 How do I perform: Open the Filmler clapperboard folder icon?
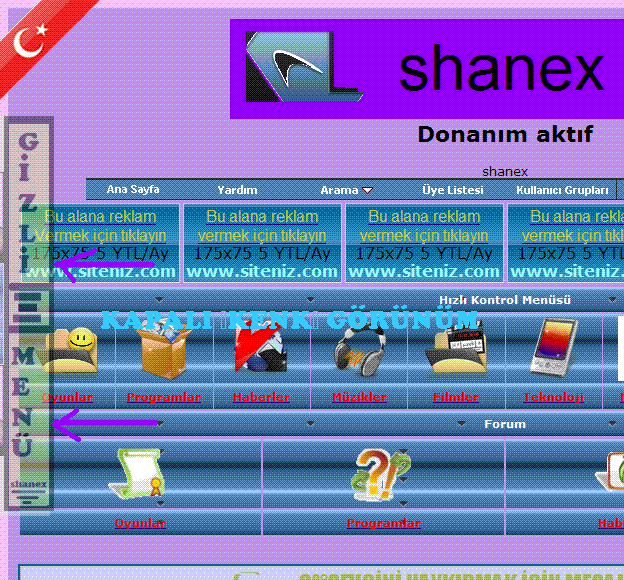[x=456, y=349]
